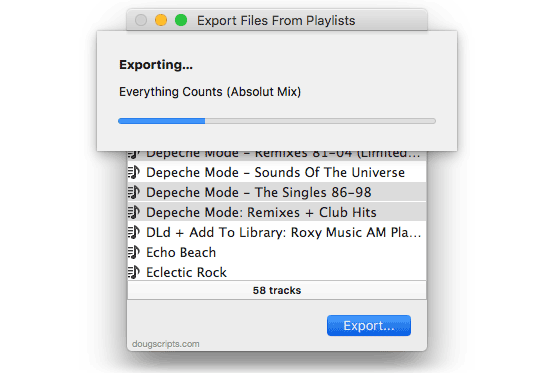Screen dimensions: 552x384
Task: Click the Export Files From Playlists title bar
Action: coord(277,20)
